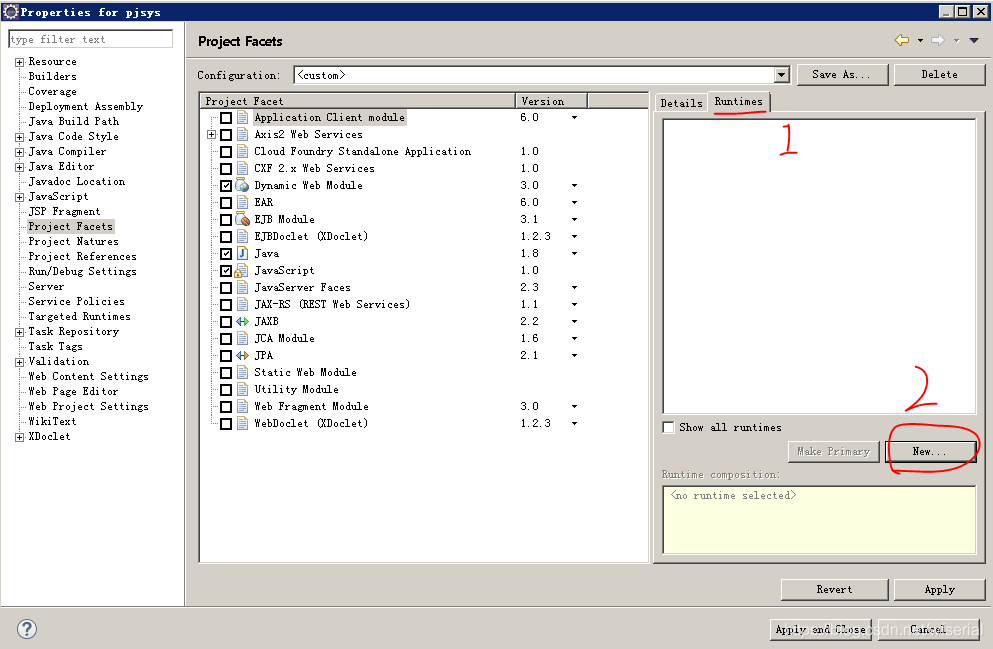This screenshot has height=649, width=993.
Task: Uncheck the Java facet checkbox
Action: pos(225,253)
